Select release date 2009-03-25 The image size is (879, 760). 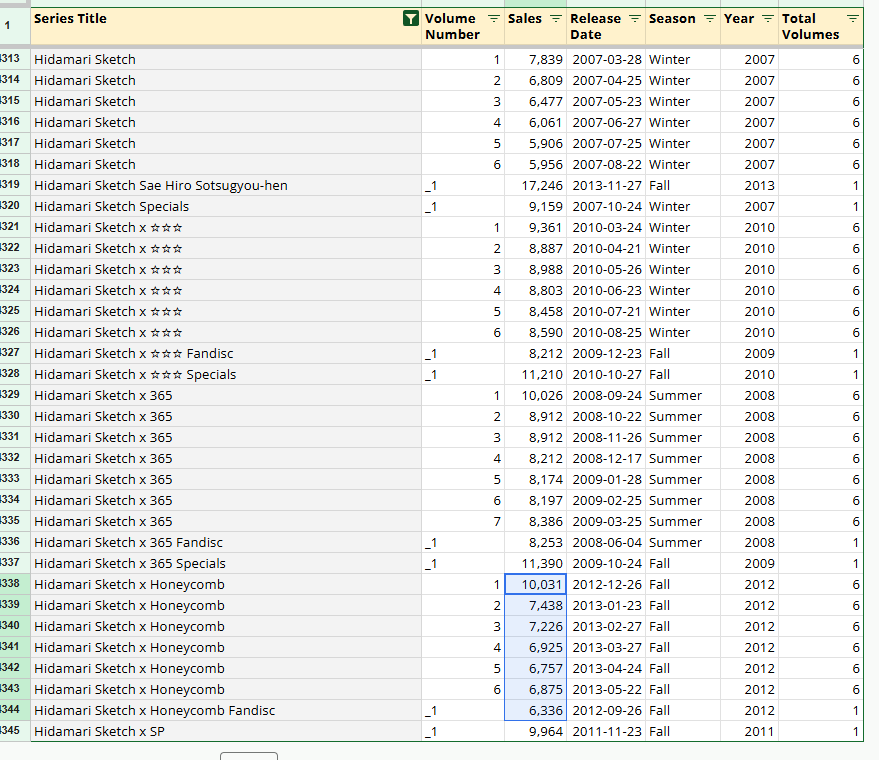point(606,521)
